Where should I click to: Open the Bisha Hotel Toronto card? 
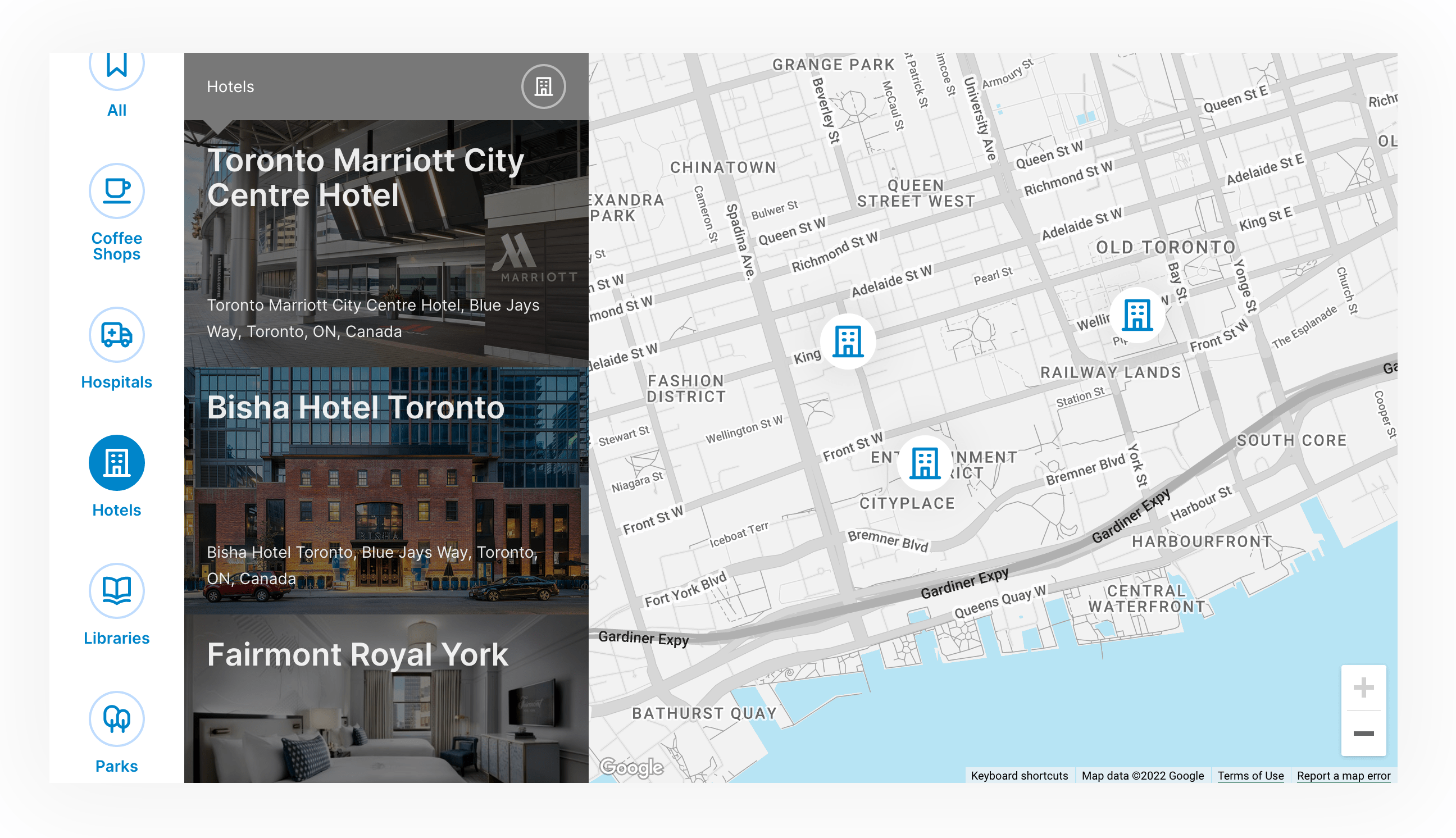pyautogui.click(x=385, y=490)
